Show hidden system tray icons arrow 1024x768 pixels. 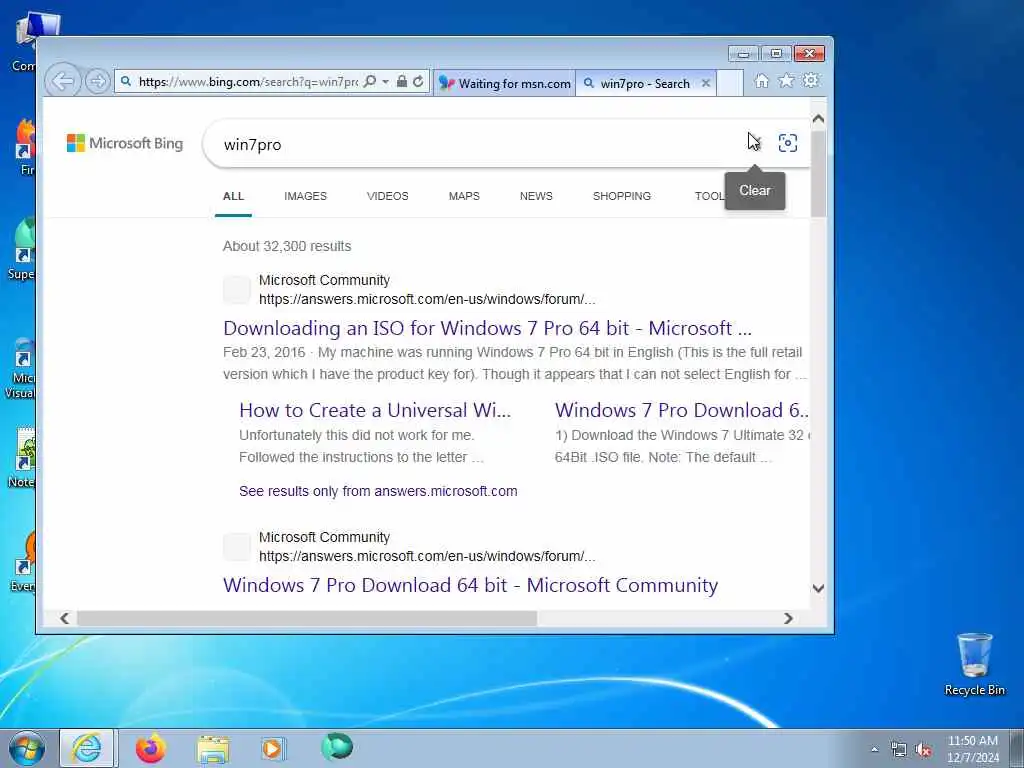click(x=874, y=750)
